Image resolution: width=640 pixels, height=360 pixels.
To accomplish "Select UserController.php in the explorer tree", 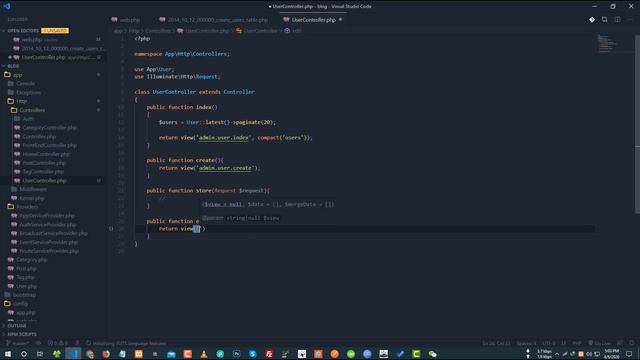I will [x=40, y=180].
